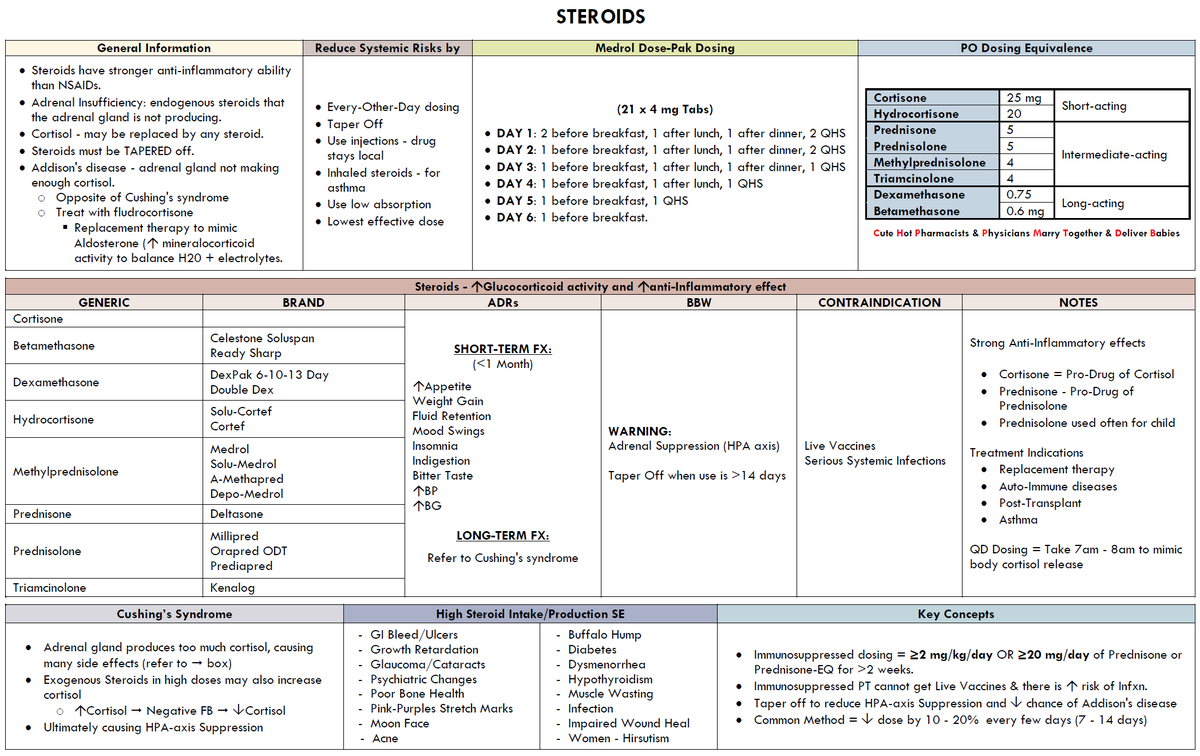Select the DAY 1 dosing line
The height and width of the screenshot is (756, 1200).
coord(671,133)
